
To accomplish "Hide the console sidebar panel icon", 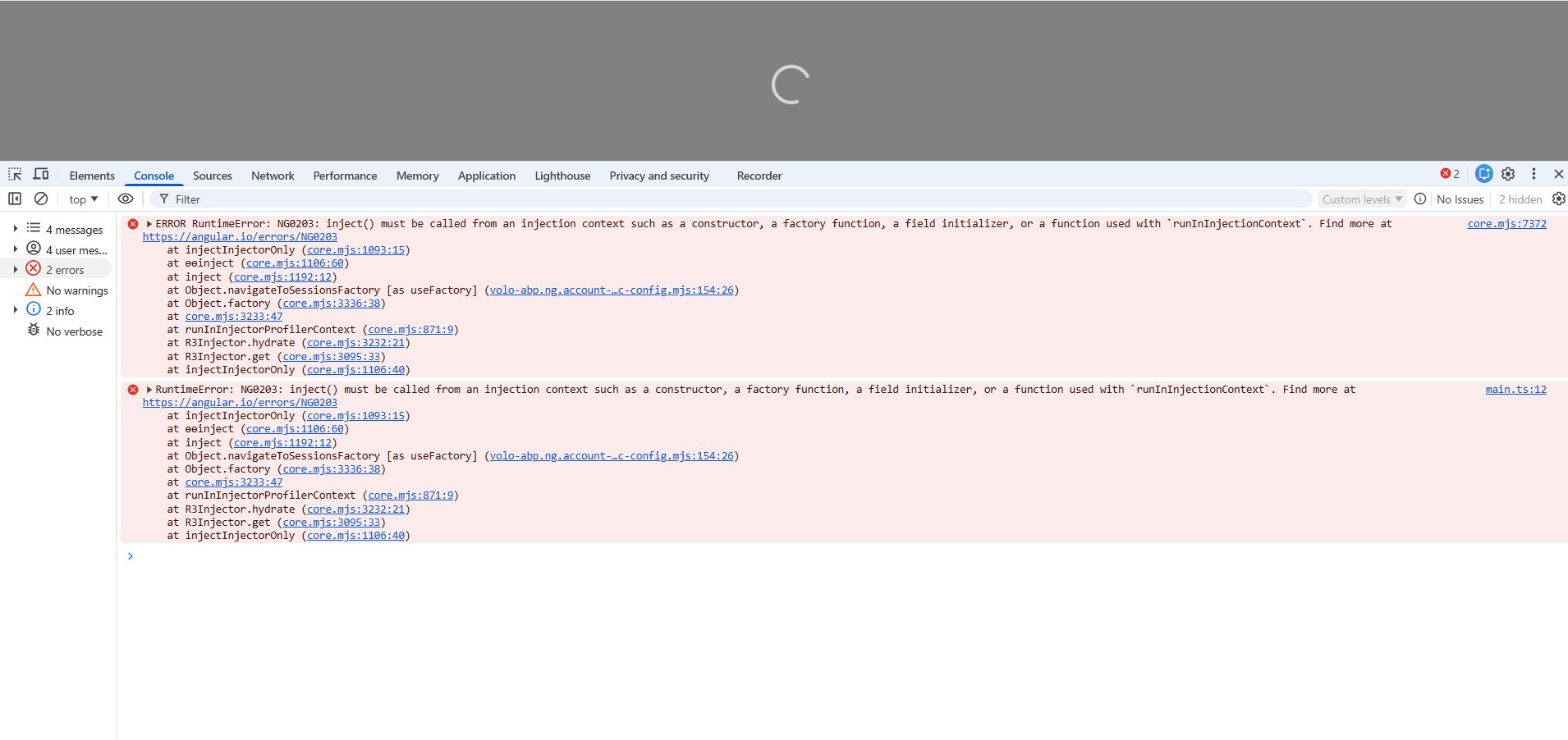I will coord(15,199).
